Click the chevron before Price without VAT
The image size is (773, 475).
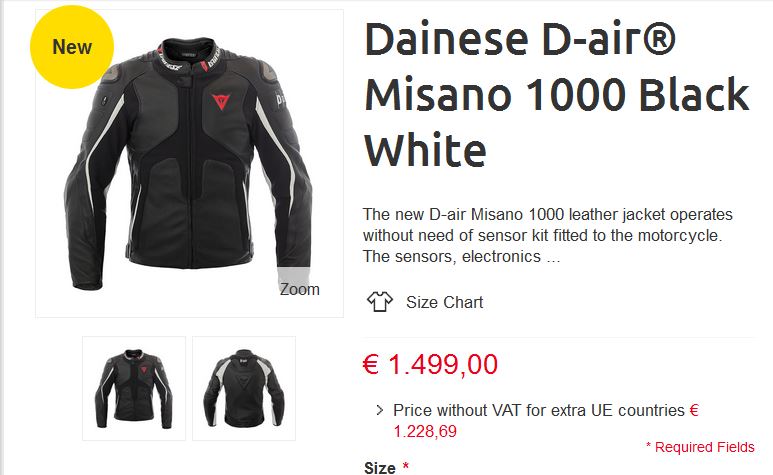(x=379, y=410)
